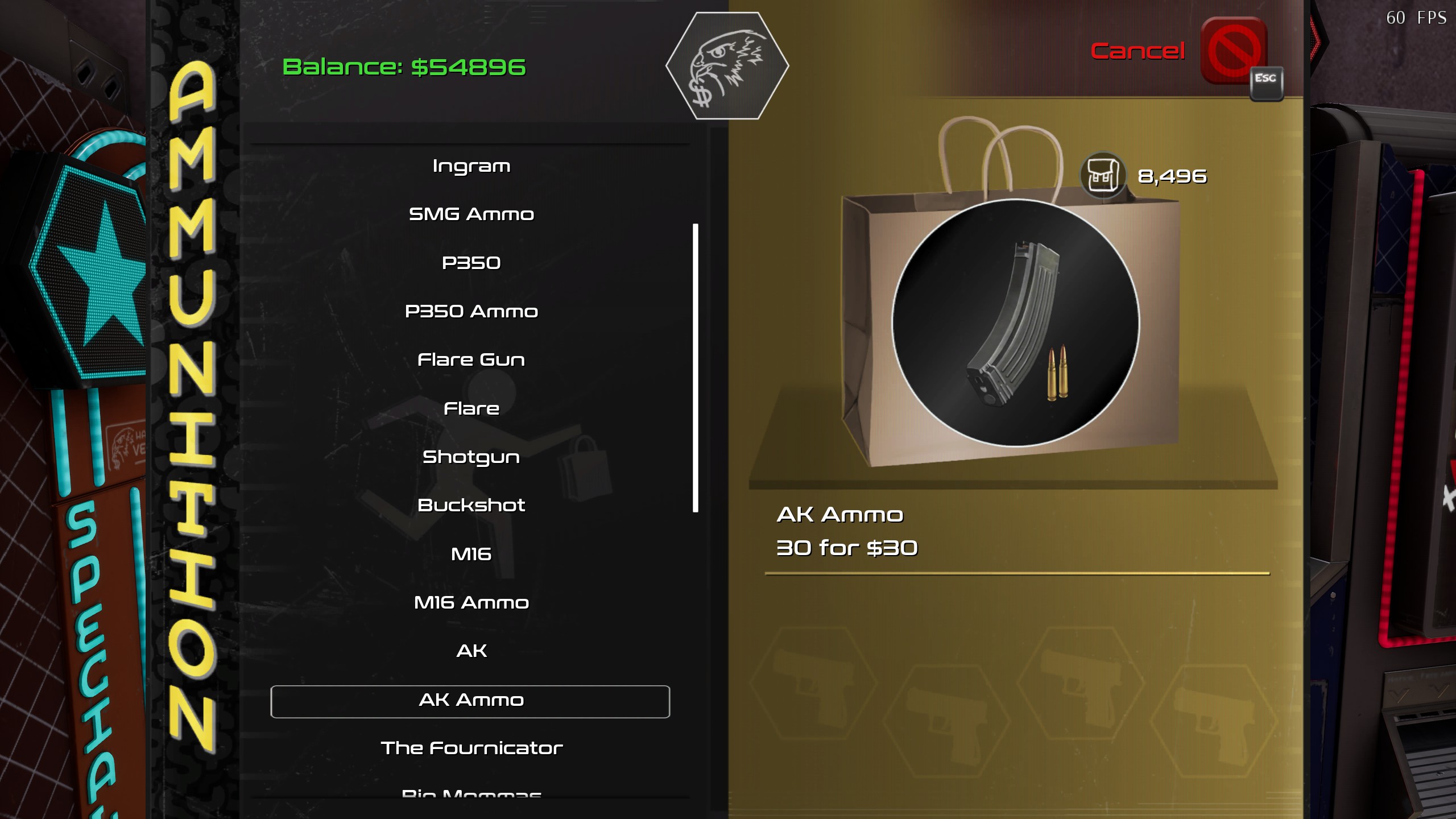Screen dimensions: 1456x819
Task: Select SMG Ammo in the list
Action: pyautogui.click(x=471, y=214)
